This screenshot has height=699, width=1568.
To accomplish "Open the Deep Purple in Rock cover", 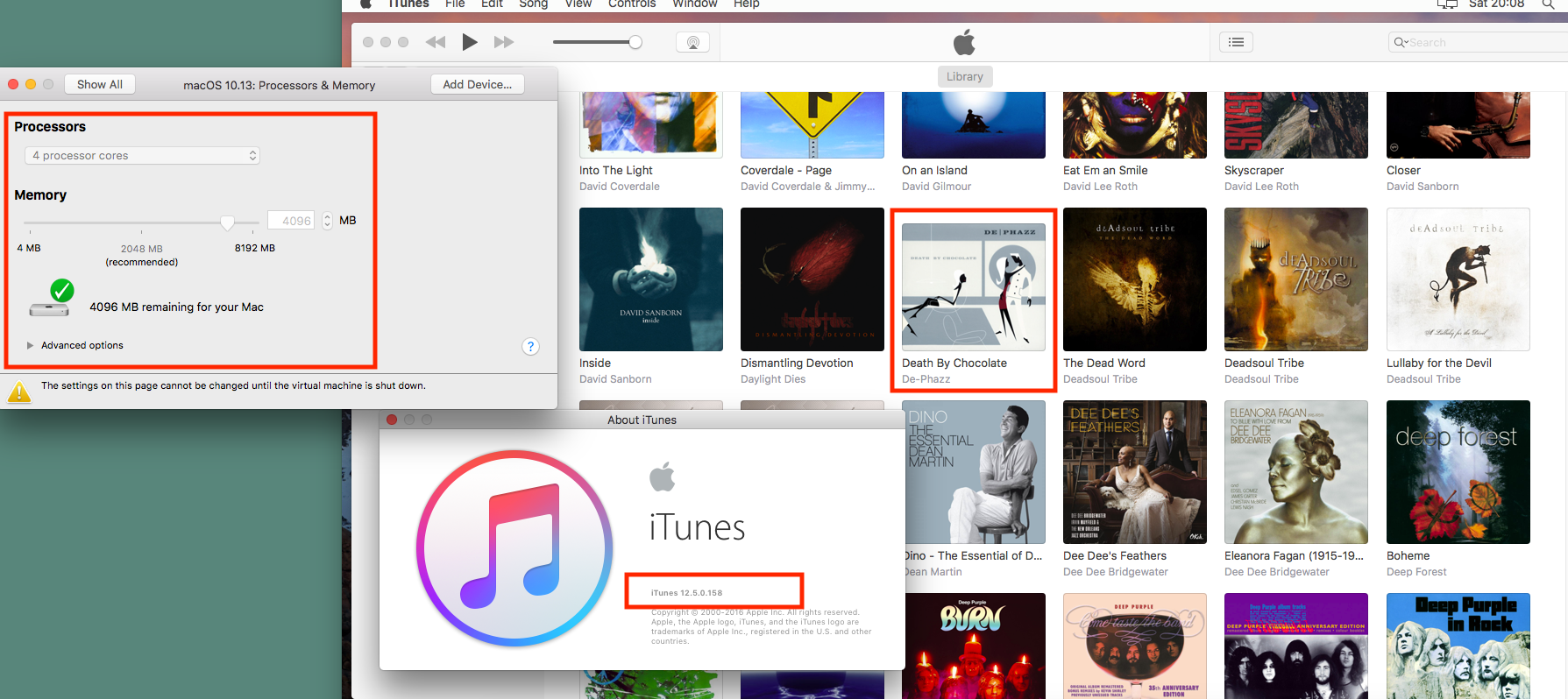I will pos(1458,646).
